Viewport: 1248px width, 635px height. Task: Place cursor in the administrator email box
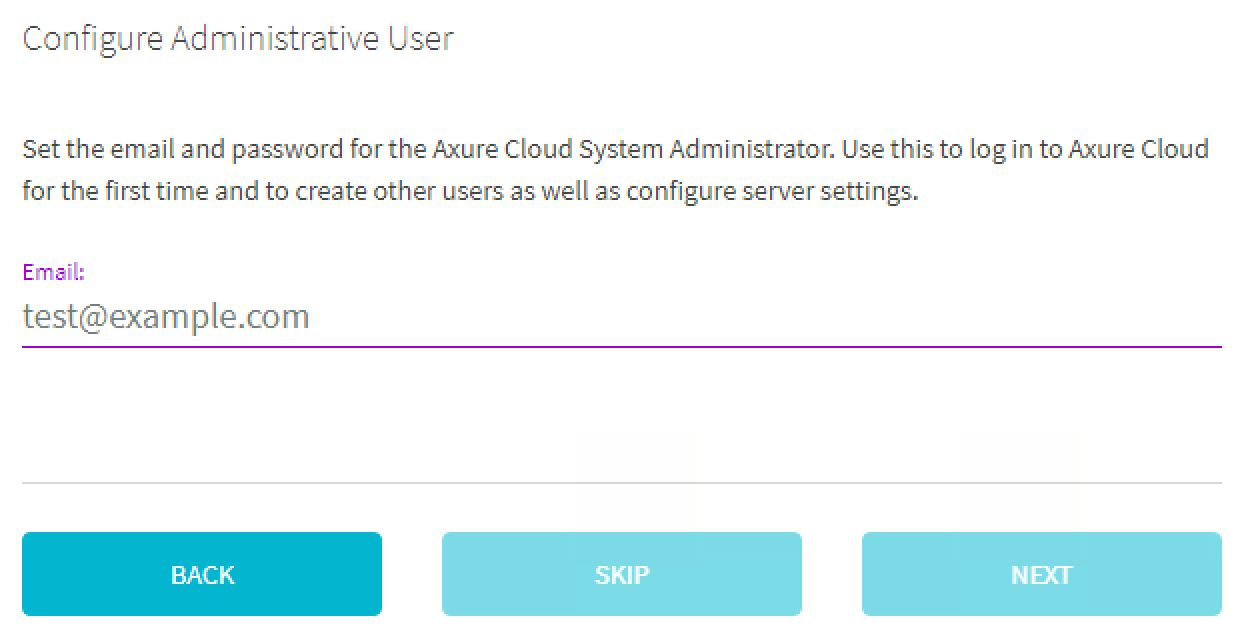point(620,317)
